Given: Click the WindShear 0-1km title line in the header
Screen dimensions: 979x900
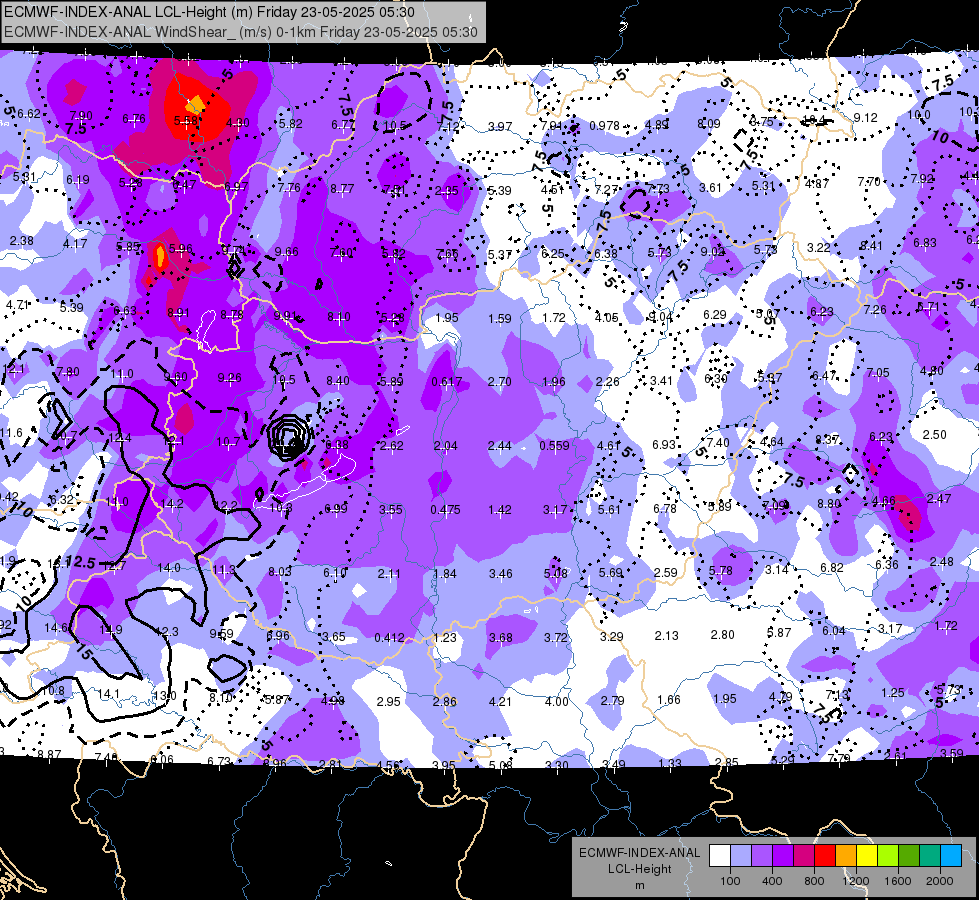Looking at the screenshot, I should (x=240, y=32).
